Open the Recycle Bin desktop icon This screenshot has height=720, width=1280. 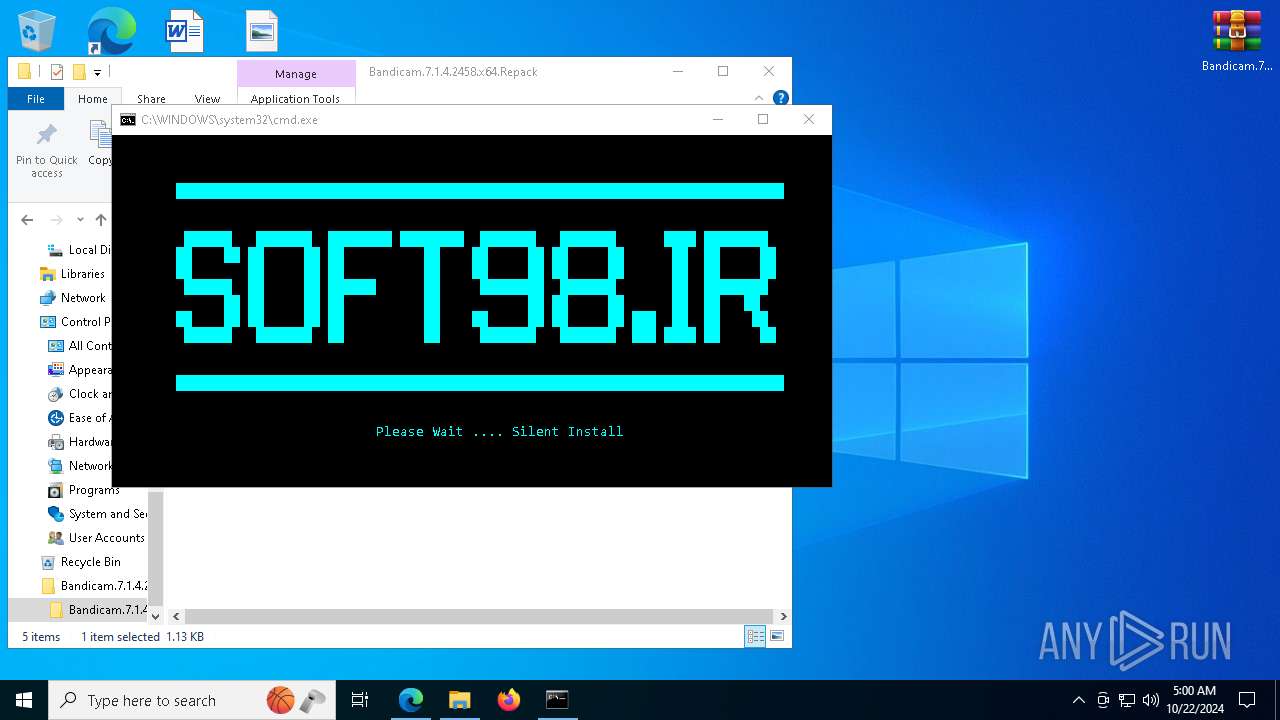pyautogui.click(x=37, y=30)
